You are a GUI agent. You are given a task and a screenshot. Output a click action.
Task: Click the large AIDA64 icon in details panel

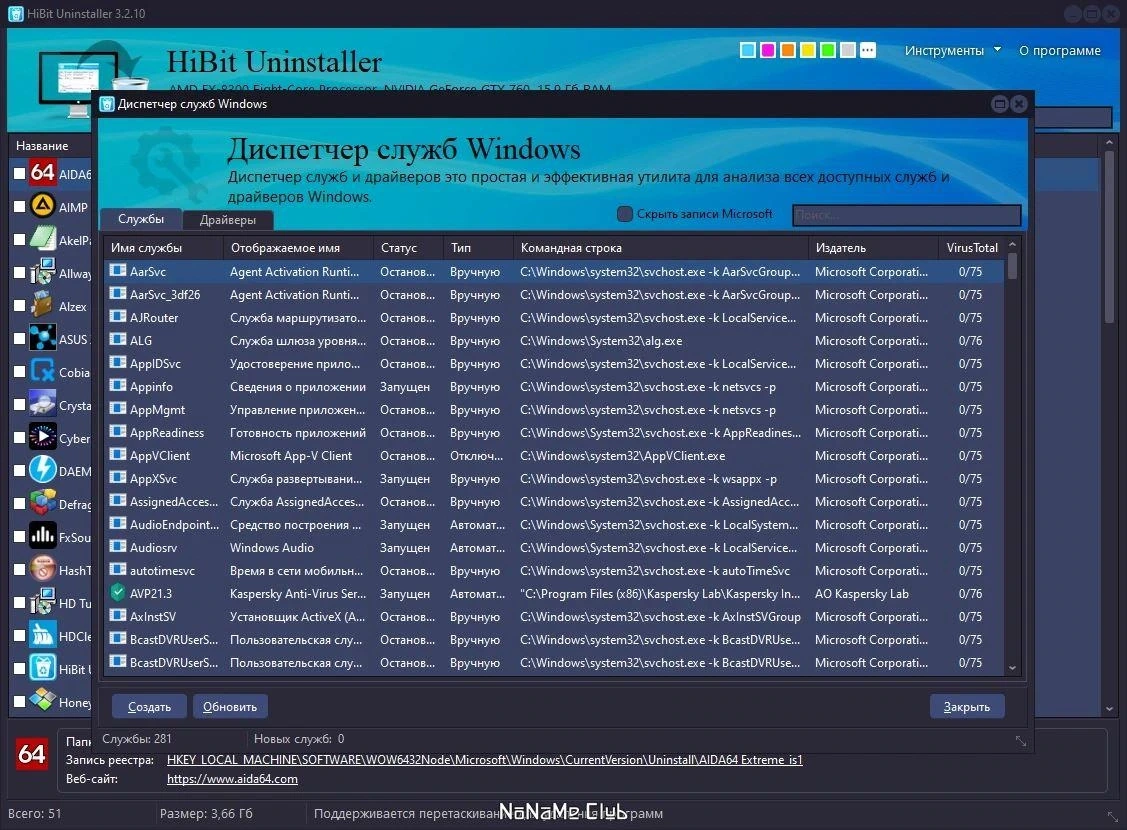32,754
